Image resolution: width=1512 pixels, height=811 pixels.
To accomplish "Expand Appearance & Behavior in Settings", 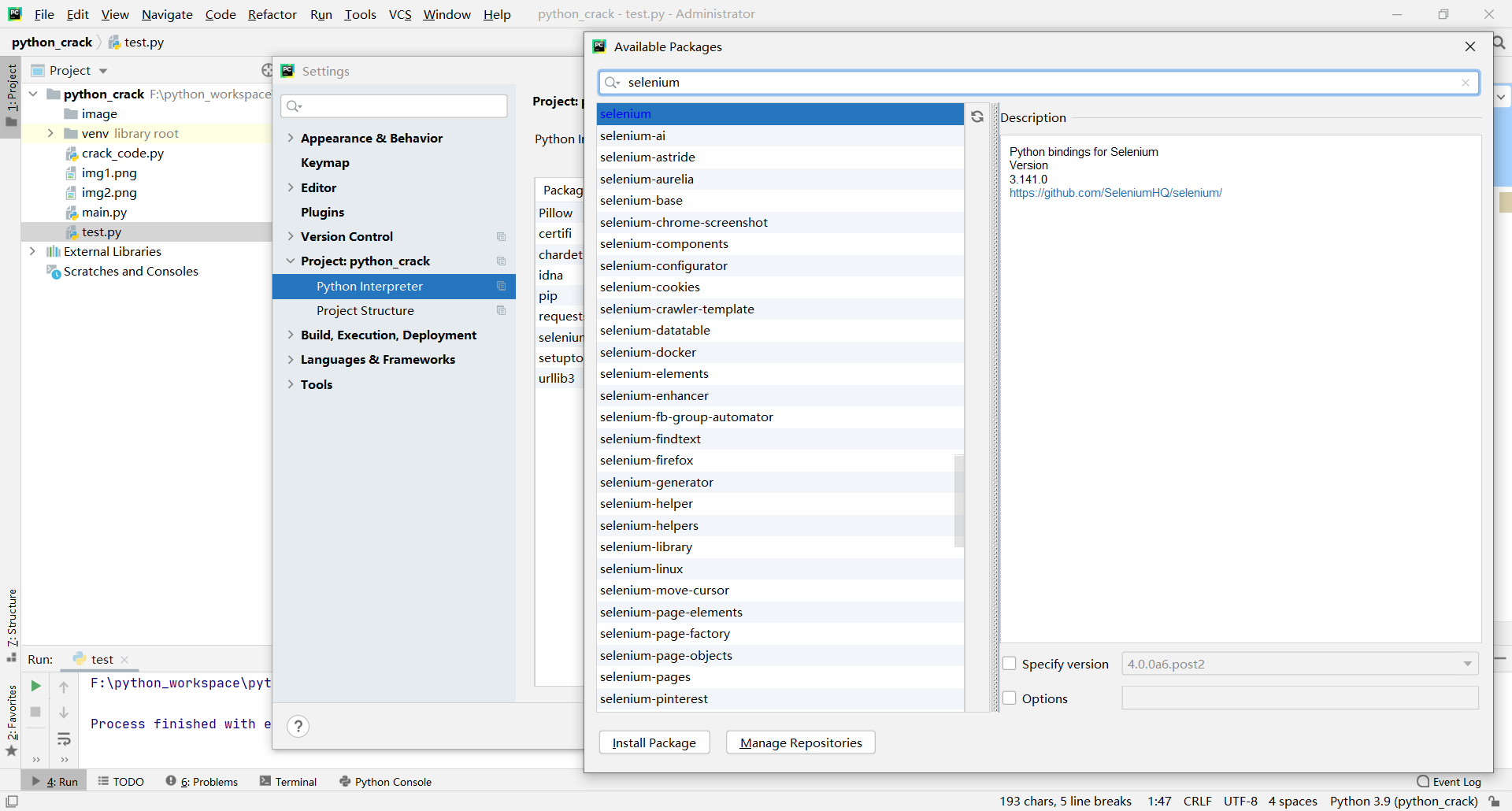I will [x=291, y=138].
